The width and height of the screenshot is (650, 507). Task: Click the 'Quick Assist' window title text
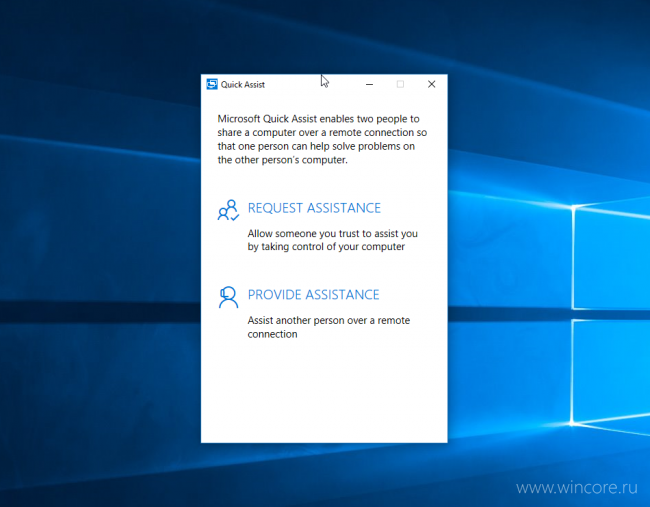243,85
